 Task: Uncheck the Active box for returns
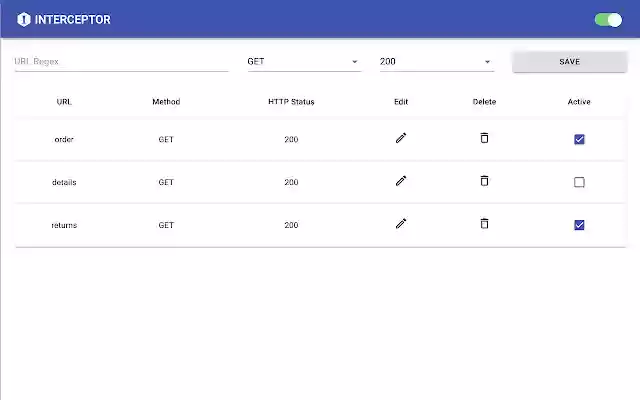click(579, 225)
